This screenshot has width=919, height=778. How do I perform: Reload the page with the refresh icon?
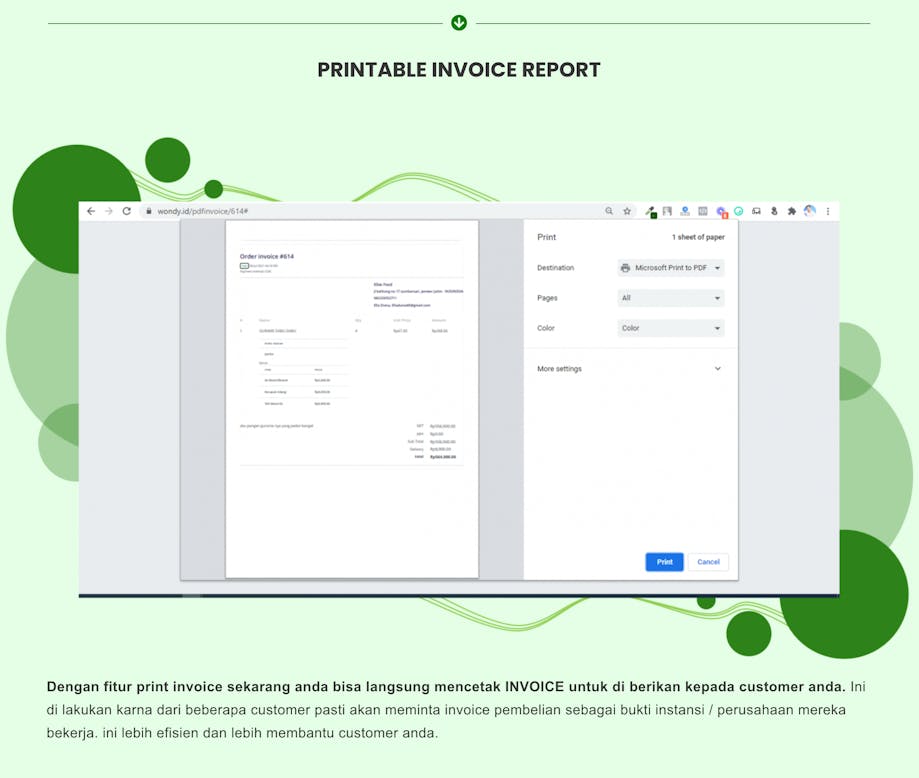(x=127, y=211)
